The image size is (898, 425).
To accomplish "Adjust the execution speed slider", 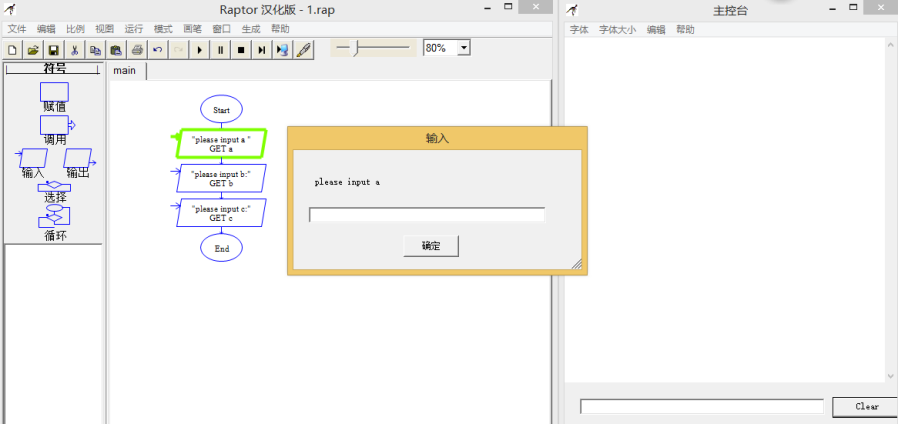I will click(356, 49).
